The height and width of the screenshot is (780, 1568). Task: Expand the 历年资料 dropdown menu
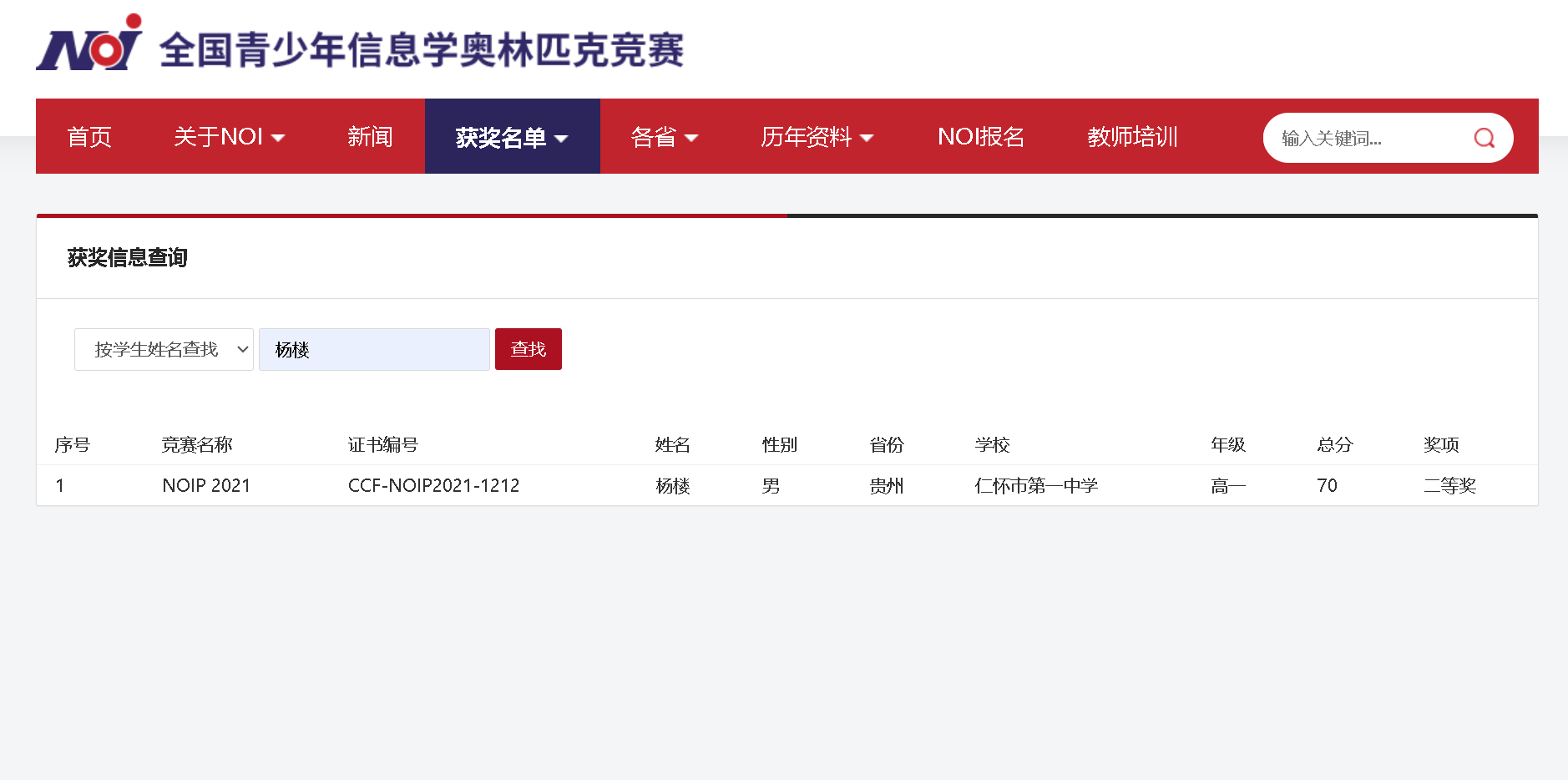tap(817, 137)
